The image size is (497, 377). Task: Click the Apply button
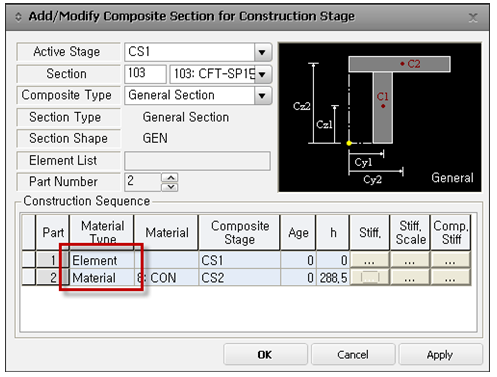[440, 355]
